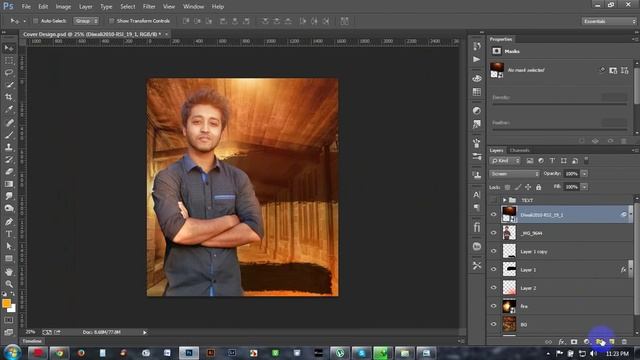Open the Screen blend mode dropdown
This screenshot has width=640, height=360.
[x=515, y=174]
